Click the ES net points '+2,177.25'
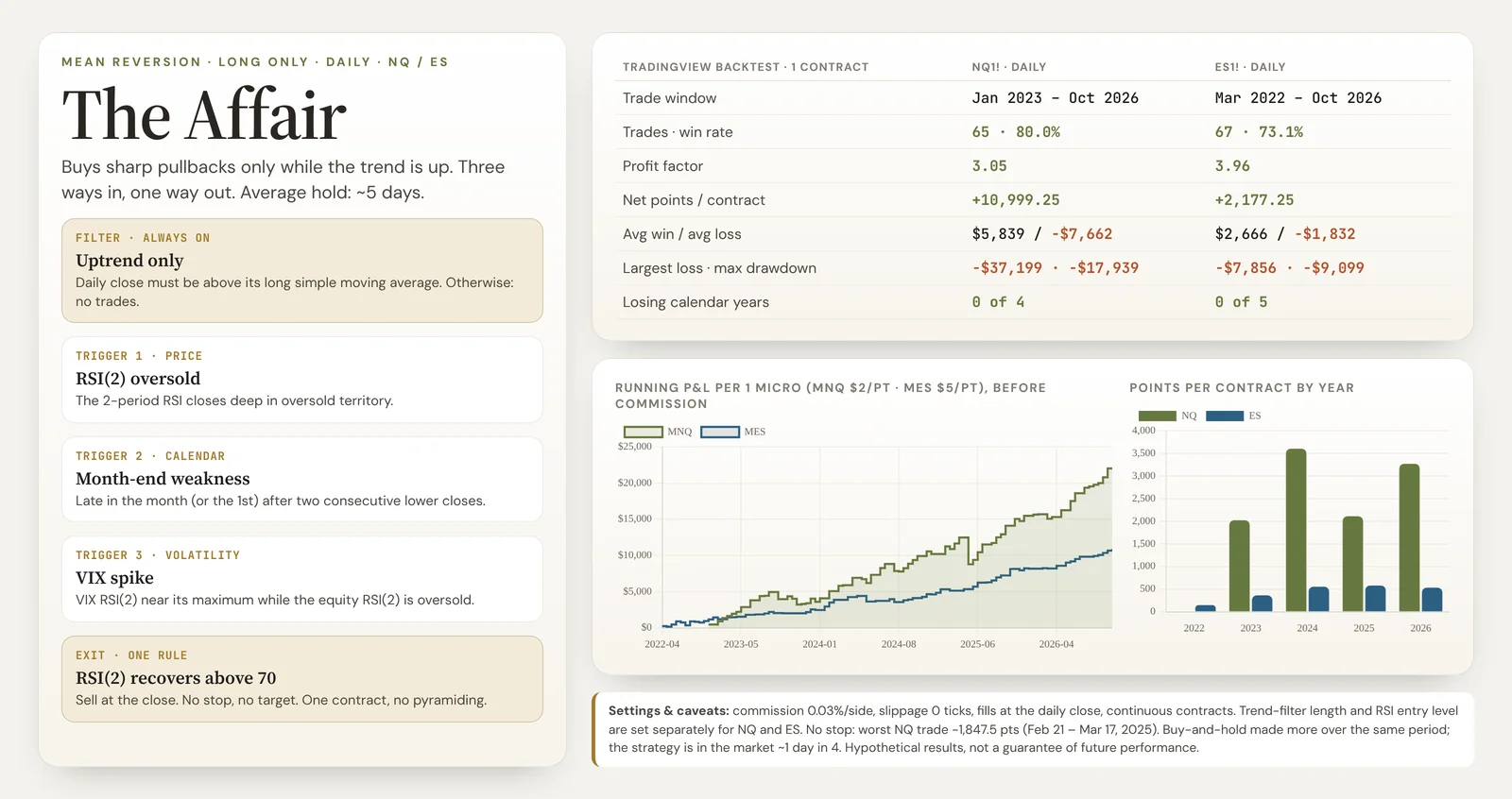The width and height of the screenshot is (1512, 799). (1254, 200)
